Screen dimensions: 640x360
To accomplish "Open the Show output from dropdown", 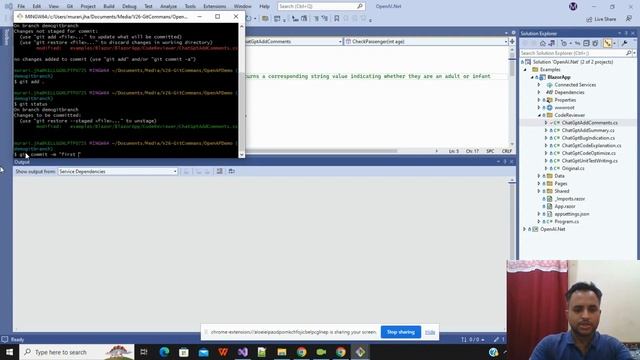I will pos(118,171).
